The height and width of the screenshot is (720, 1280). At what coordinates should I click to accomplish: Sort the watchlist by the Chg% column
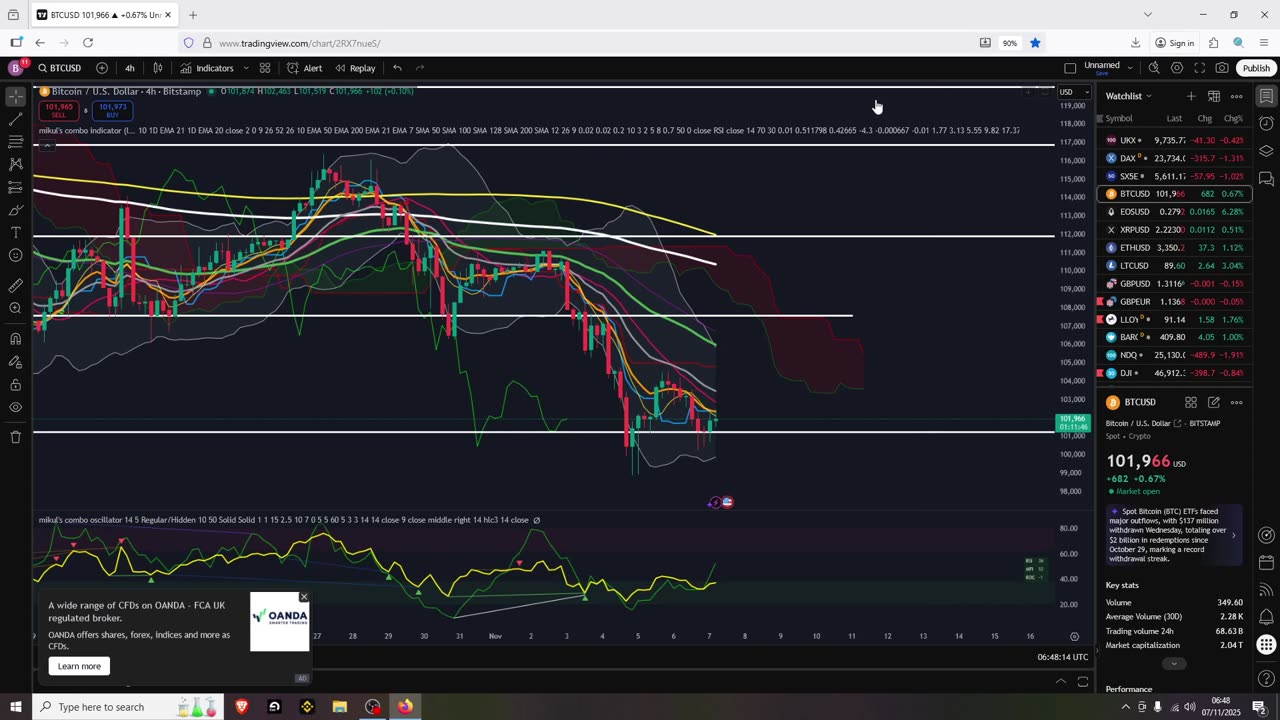1233,118
